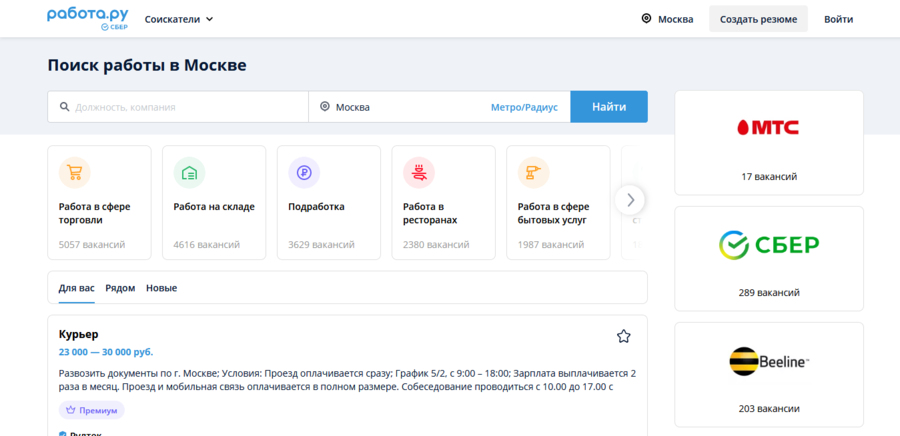Click the location icon in city field
The height and width of the screenshot is (436, 900).
(x=325, y=107)
